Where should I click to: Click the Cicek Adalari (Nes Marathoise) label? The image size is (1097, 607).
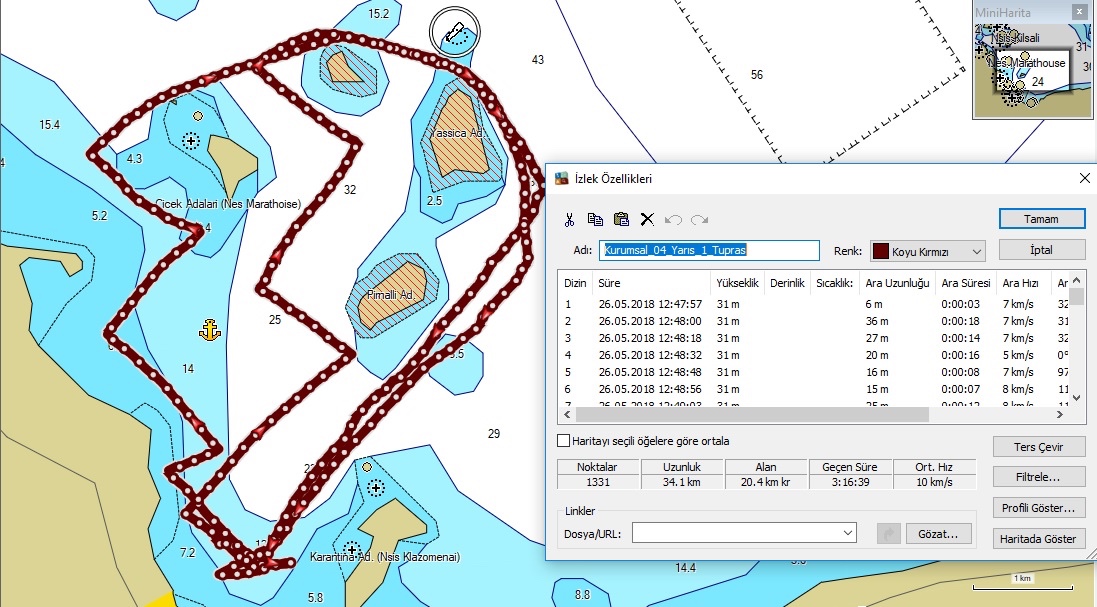coord(228,204)
